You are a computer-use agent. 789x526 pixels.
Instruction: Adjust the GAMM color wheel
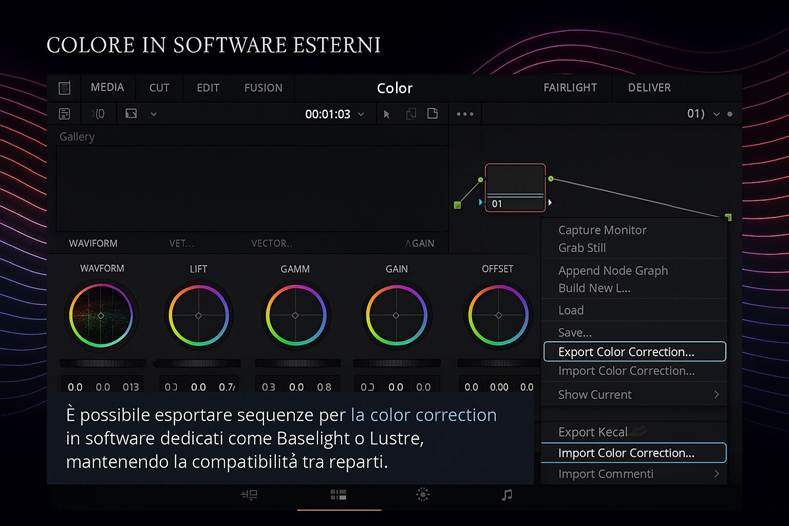295,316
